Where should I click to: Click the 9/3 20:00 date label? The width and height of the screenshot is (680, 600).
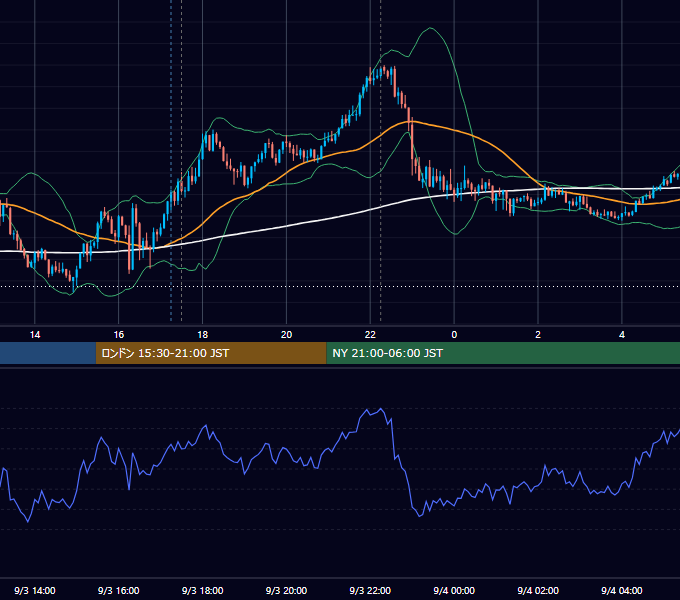coord(286,590)
